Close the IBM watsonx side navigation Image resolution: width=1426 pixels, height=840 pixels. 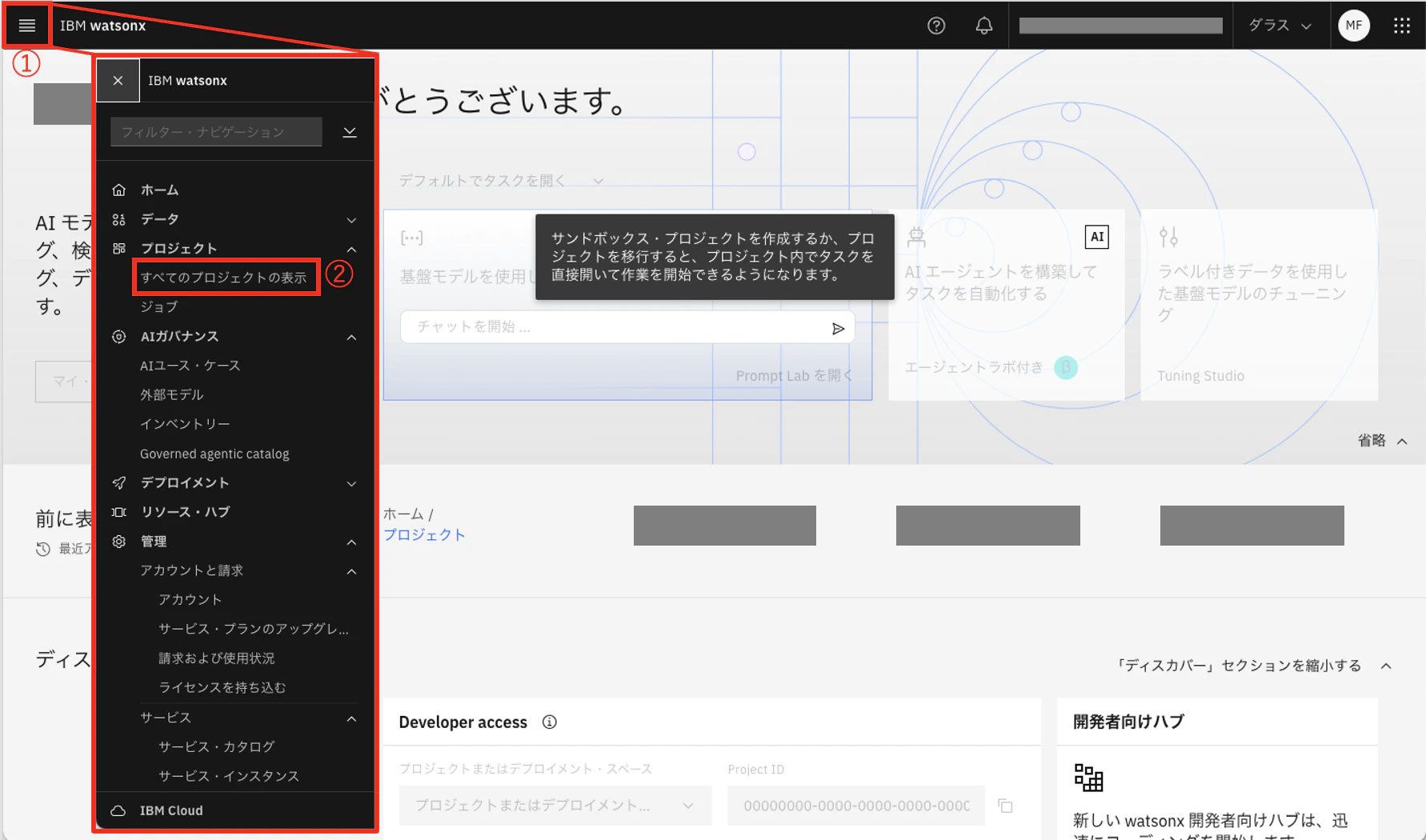118,81
